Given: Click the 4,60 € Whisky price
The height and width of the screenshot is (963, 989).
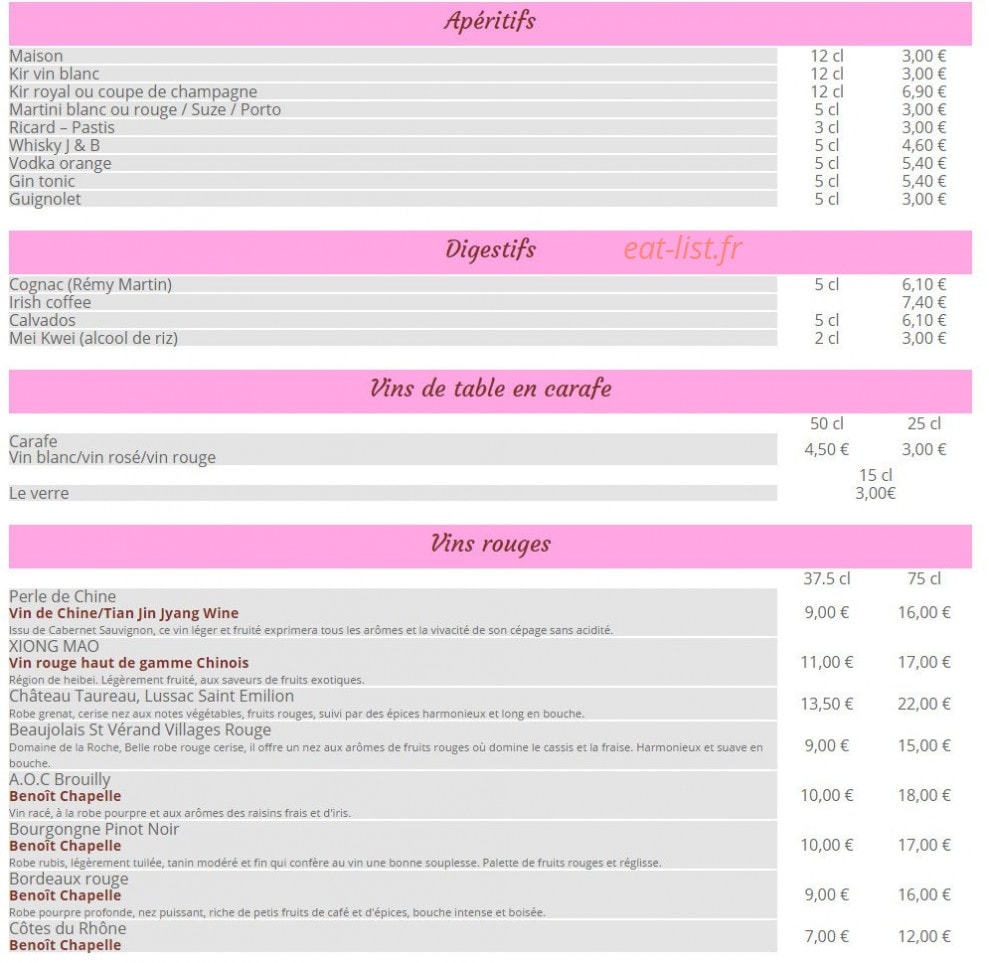Looking at the screenshot, I should (x=923, y=145).
